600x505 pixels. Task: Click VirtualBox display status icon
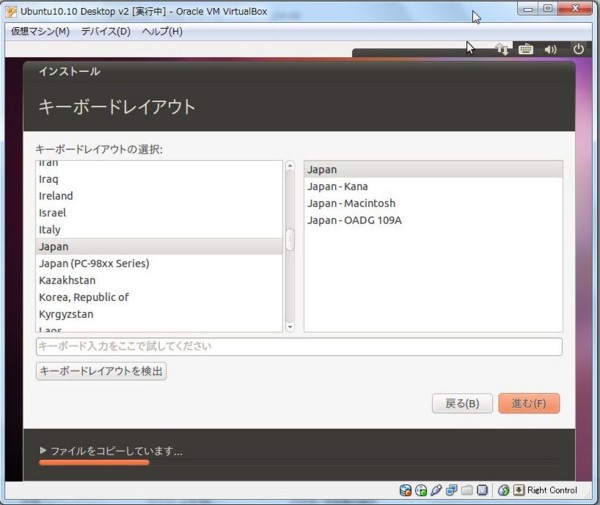coord(483,490)
